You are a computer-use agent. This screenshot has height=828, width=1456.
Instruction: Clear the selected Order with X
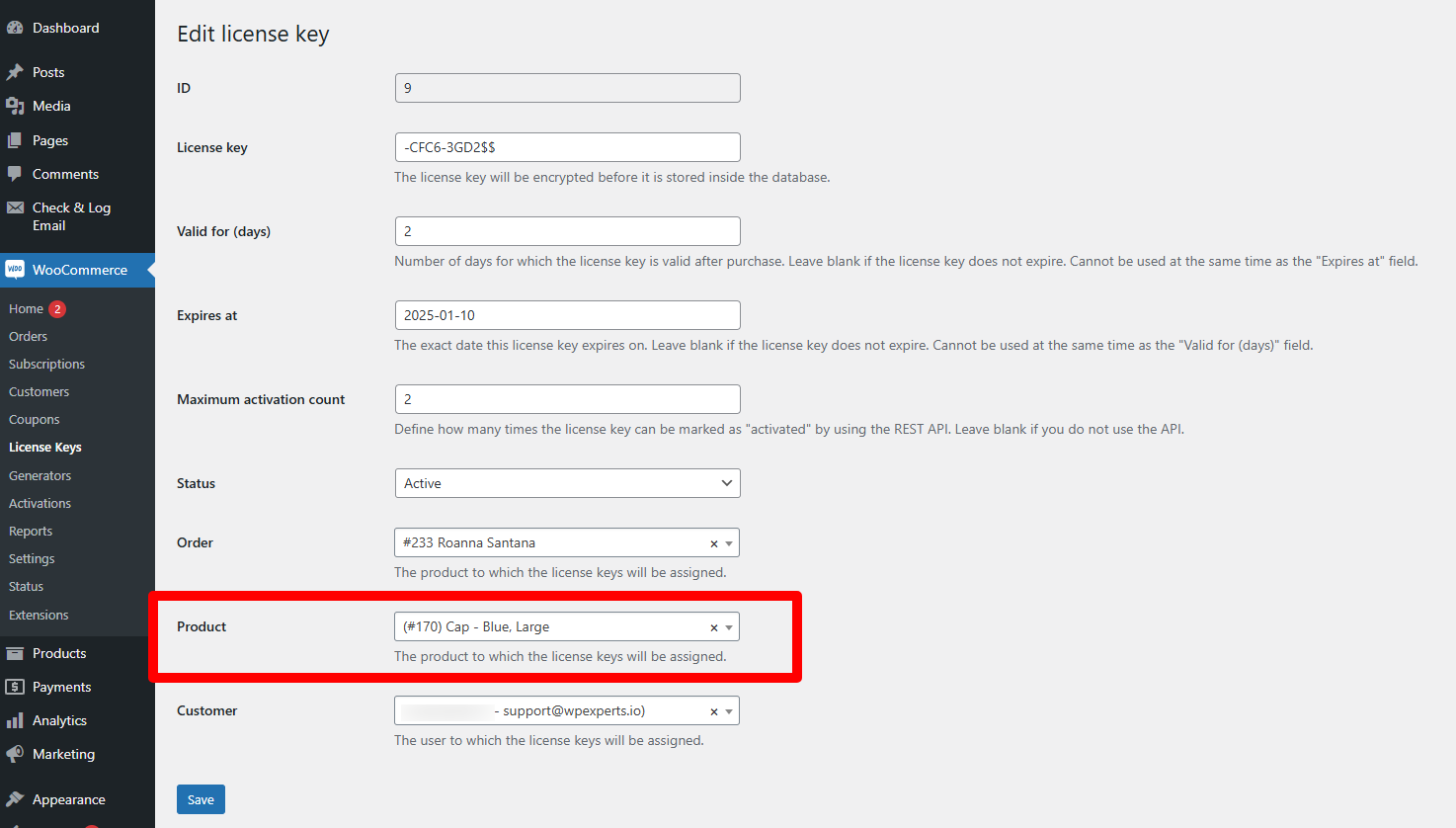(x=714, y=543)
